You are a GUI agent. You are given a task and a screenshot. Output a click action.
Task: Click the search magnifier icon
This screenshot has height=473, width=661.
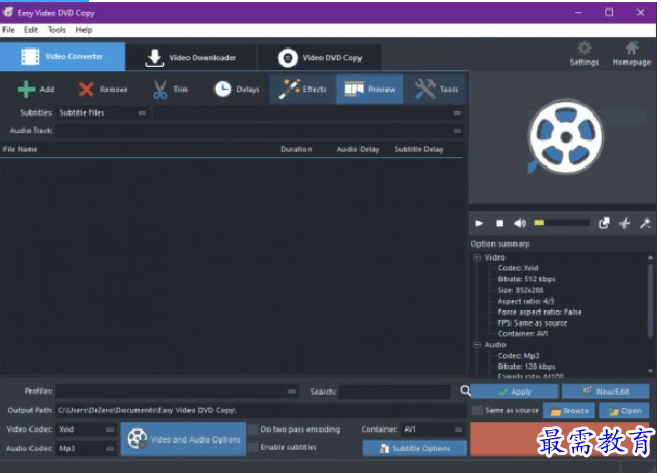pyautogui.click(x=465, y=391)
